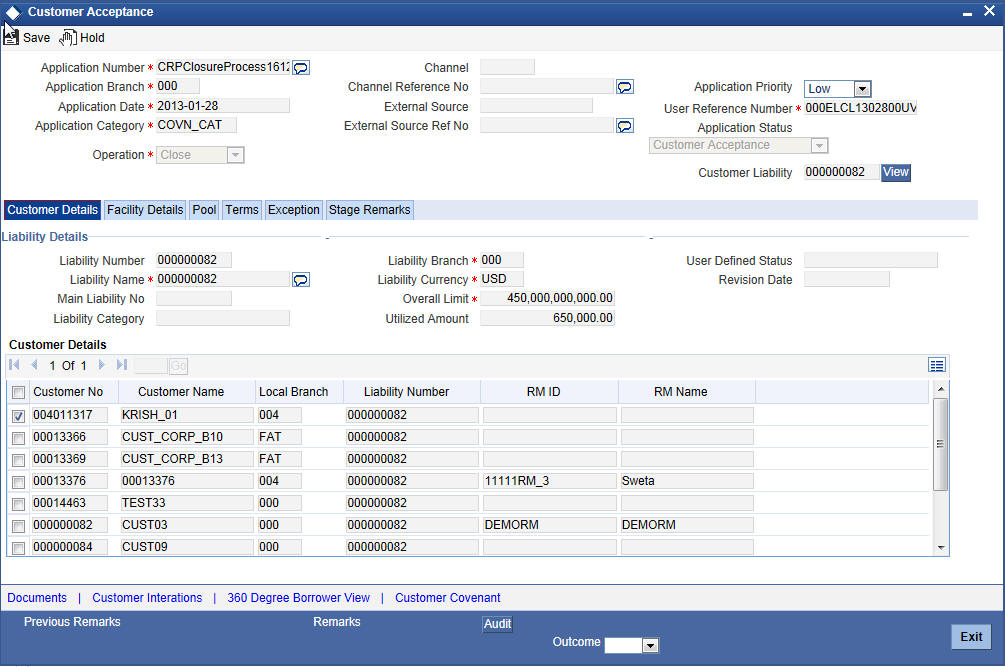Check the row for TEST33
Screen dimensions: 1005x667
[19, 504]
